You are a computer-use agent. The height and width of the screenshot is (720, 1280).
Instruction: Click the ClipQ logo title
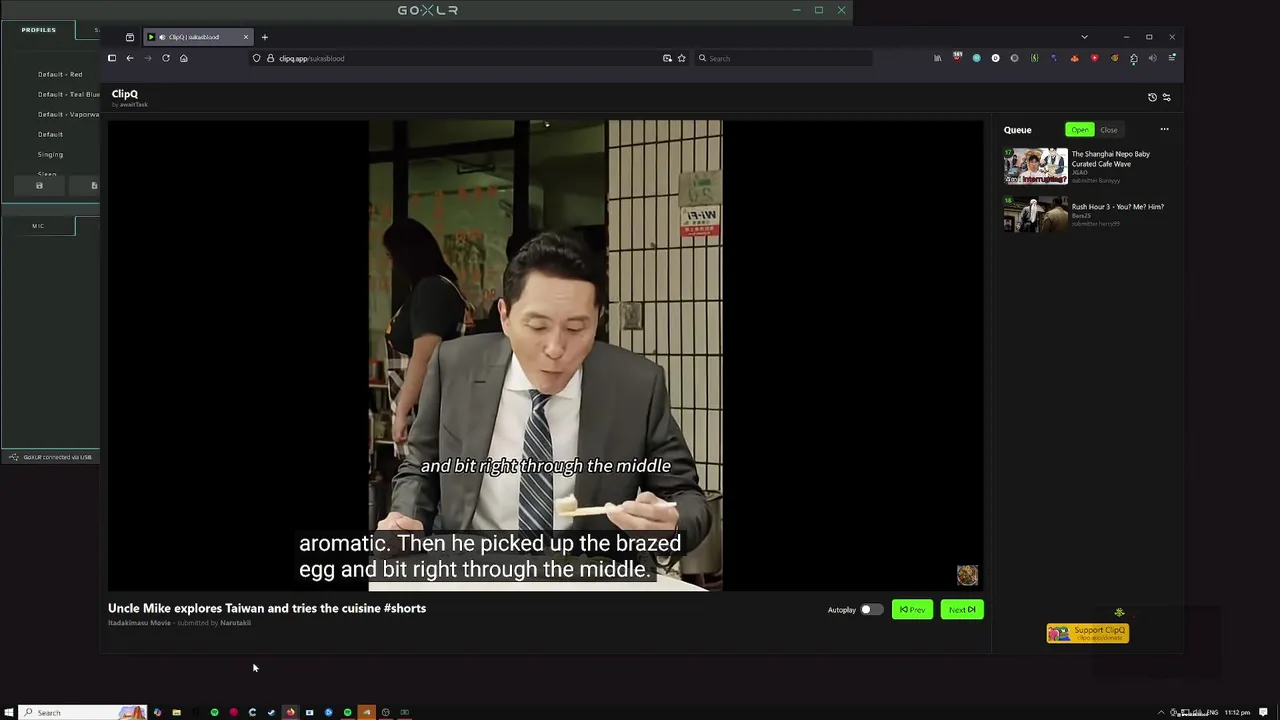coord(125,94)
